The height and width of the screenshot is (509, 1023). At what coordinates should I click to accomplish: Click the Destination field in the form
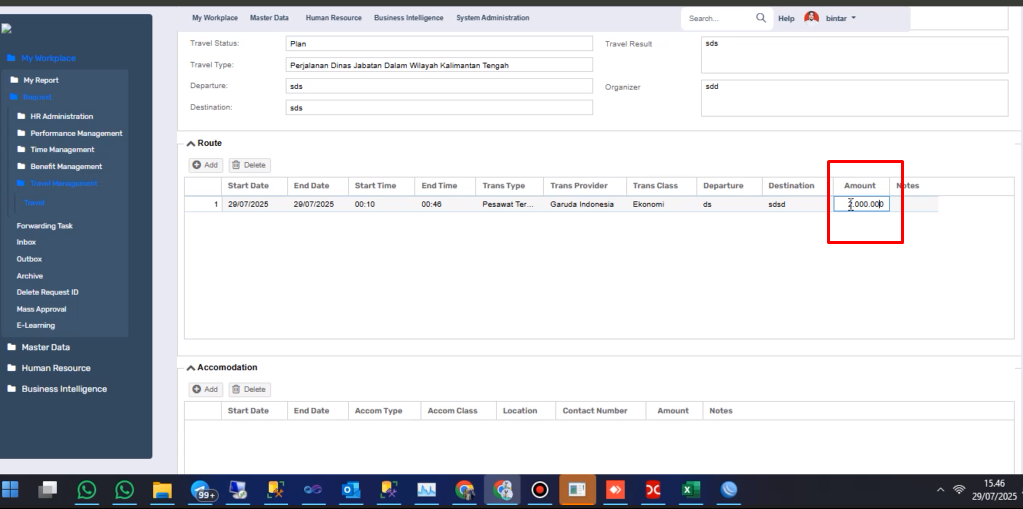439,108
